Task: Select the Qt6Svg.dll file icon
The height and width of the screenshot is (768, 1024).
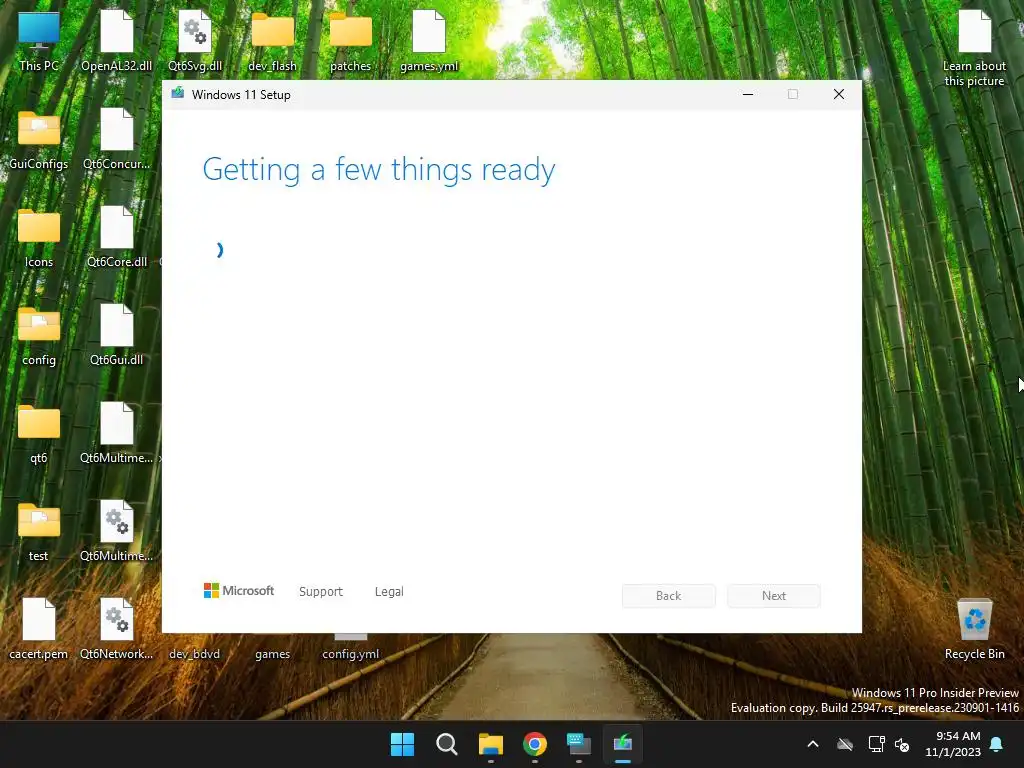Action: click(195, 40)
